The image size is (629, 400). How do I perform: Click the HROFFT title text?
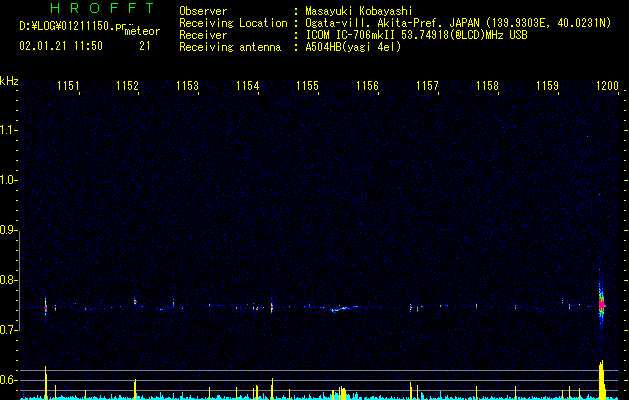click(102, 8)
